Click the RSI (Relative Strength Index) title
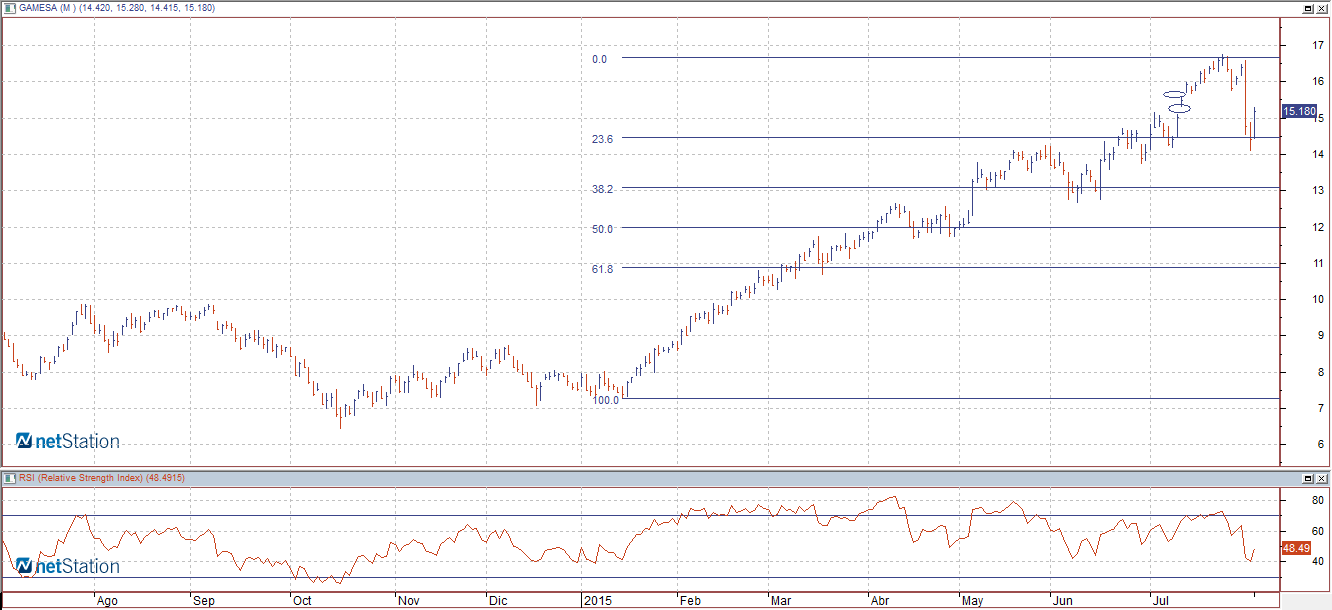This screenshot has width=1332, height=610. 101,478
